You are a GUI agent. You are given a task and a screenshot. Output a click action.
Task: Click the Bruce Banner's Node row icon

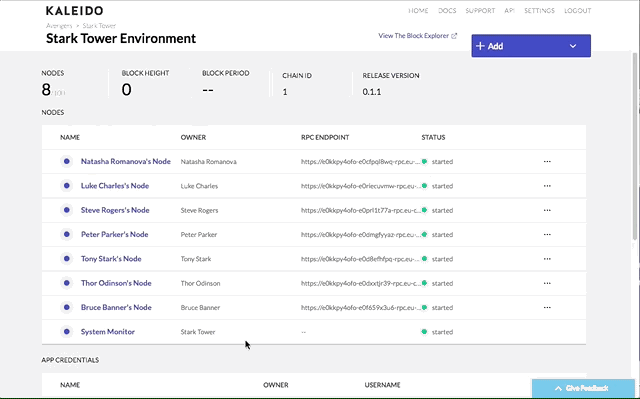[66, 307]
